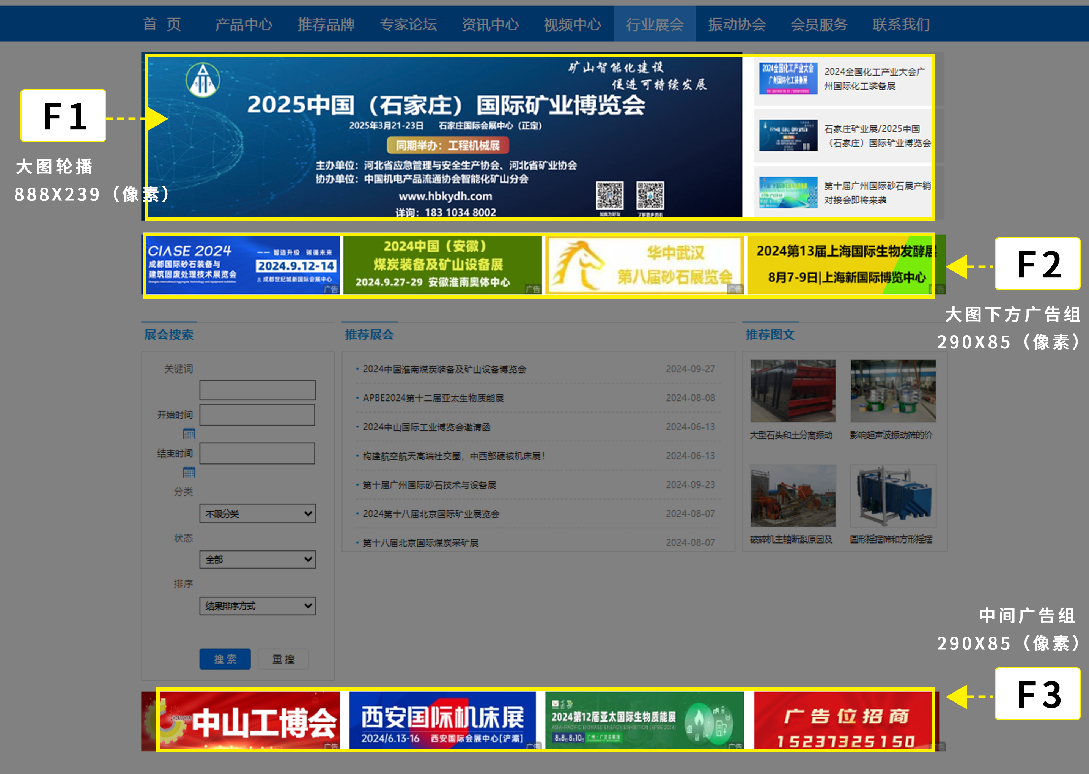Click the 重搜 reset button
This screenshot has width=1089, height=774.
tap(283, 659)
